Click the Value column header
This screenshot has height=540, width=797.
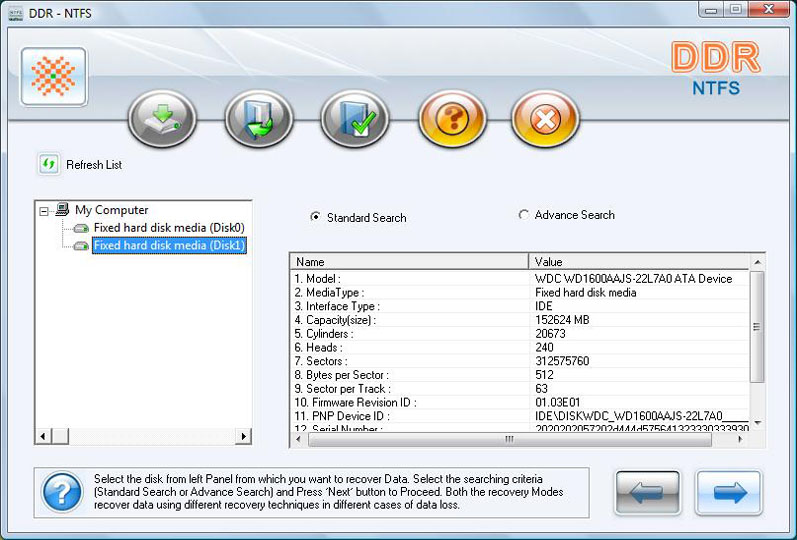[x=639, y=262]
